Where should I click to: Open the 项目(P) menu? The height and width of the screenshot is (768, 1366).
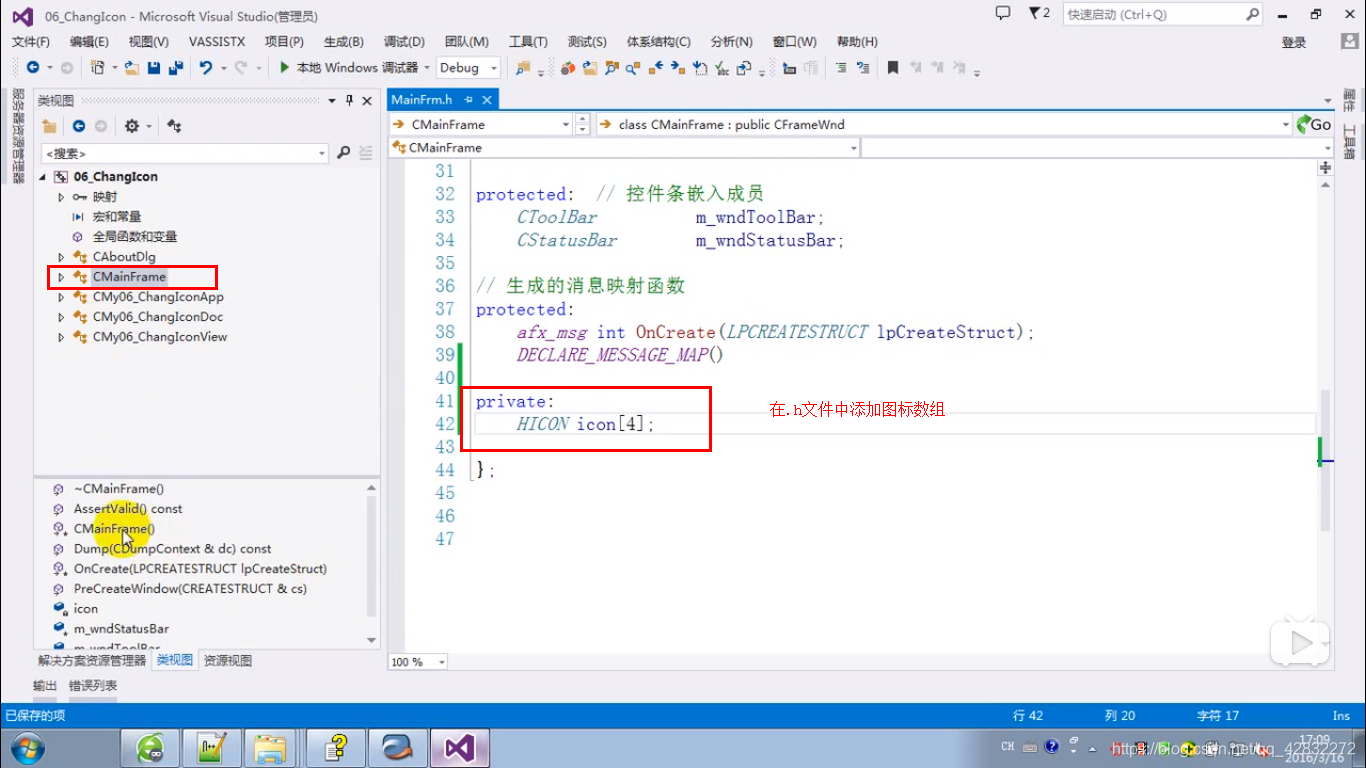point(284,42)
